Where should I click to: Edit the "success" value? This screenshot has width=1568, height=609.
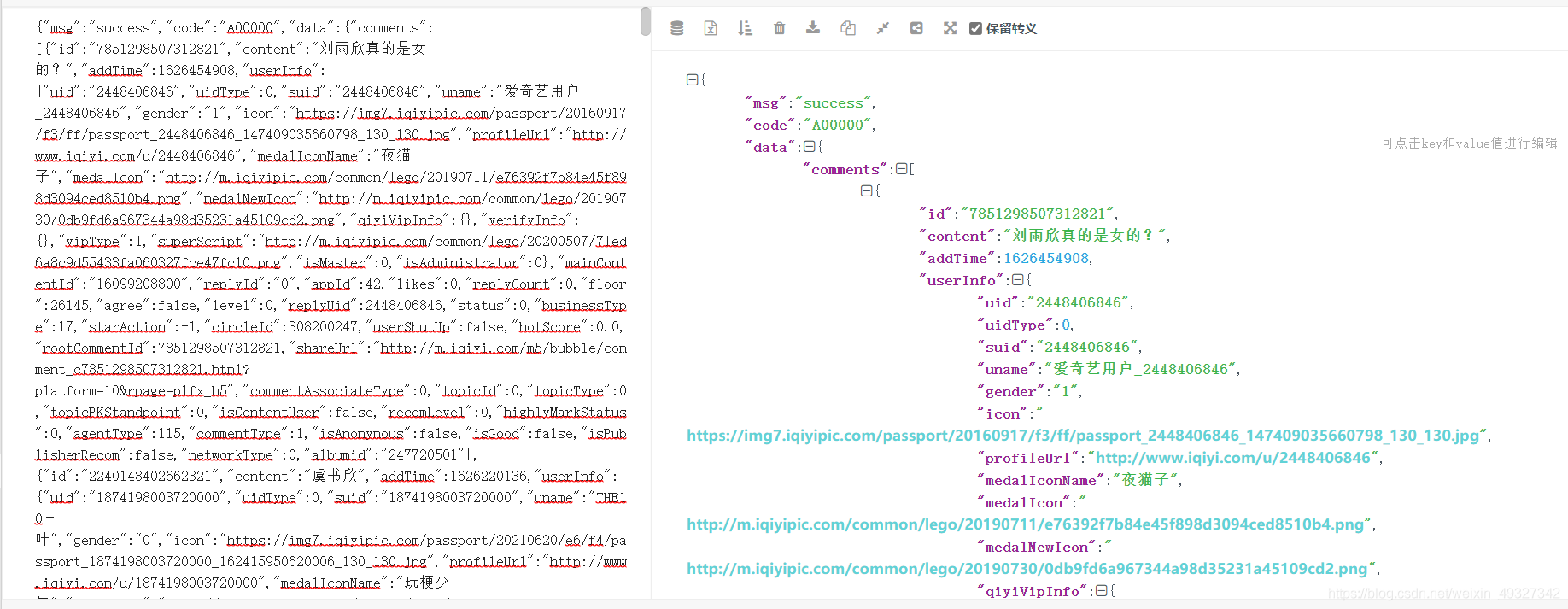pos(833,103)
